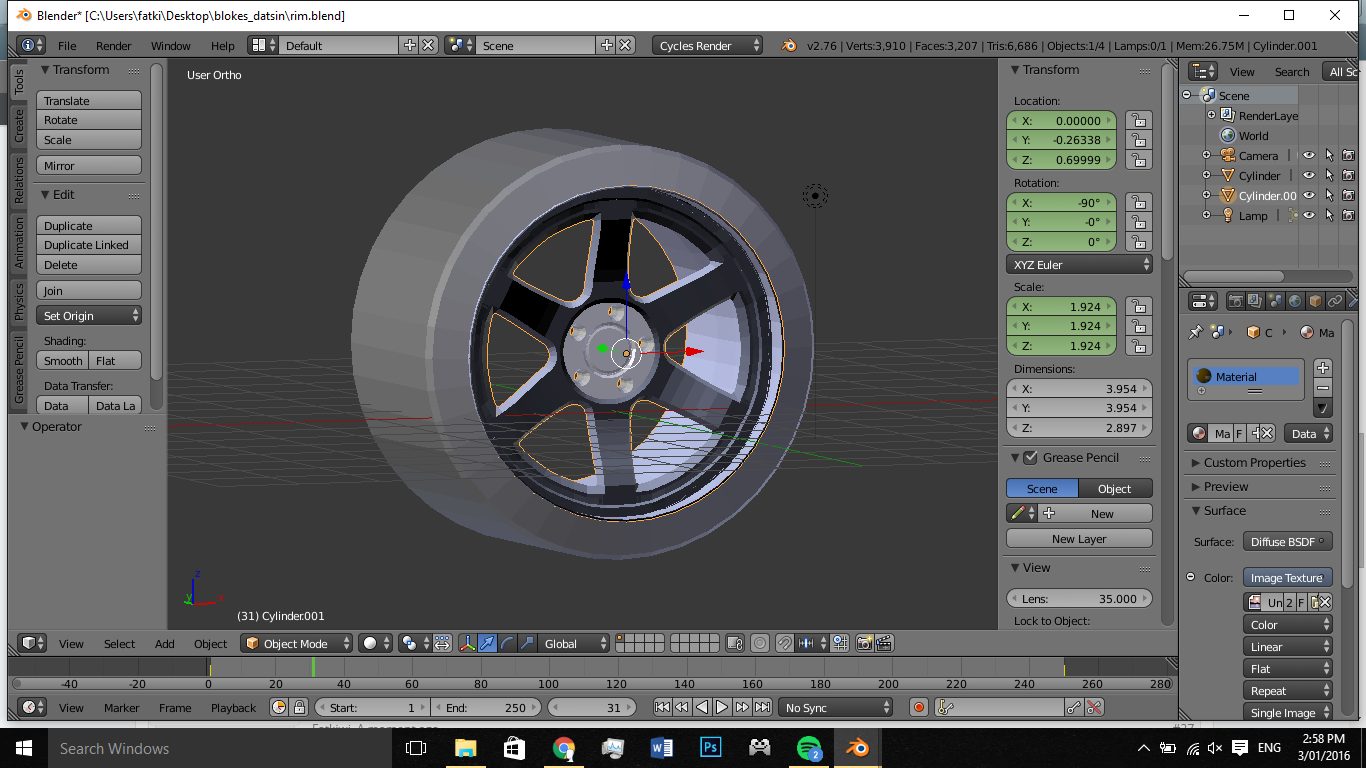
Task: Add a new material slot with plus
Action: (1323, 368)
